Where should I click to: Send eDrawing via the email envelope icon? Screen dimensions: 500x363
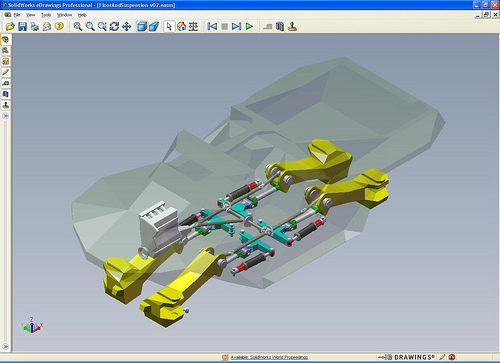tap(47, 26)
